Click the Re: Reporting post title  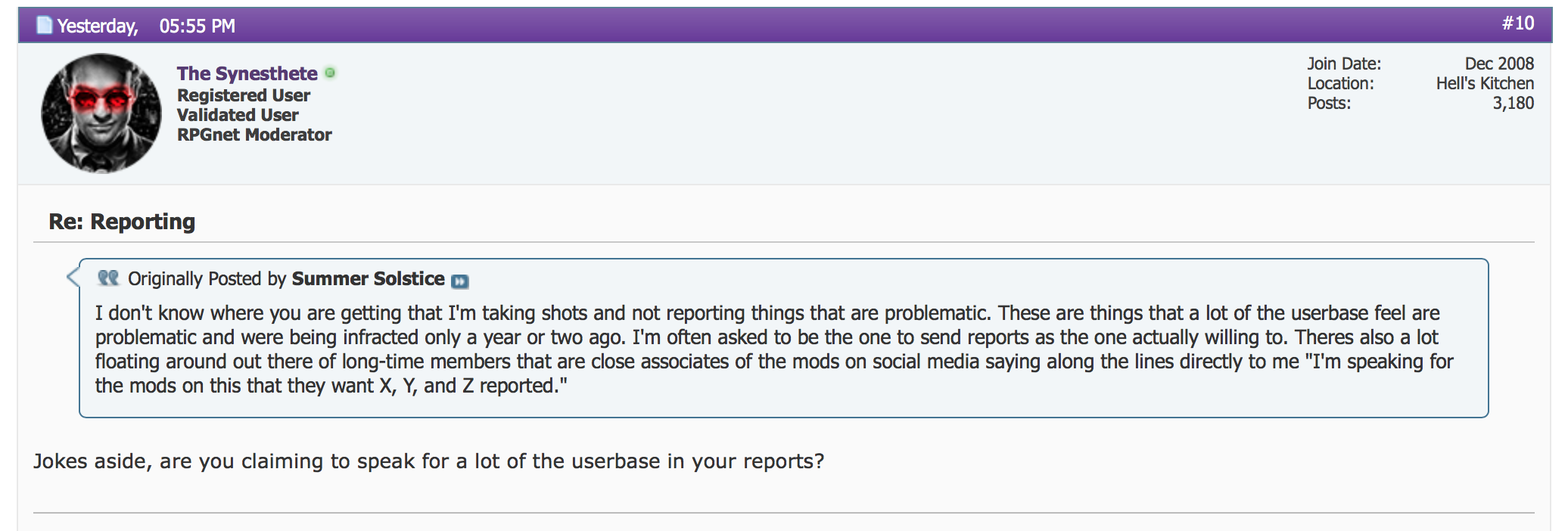122,222
